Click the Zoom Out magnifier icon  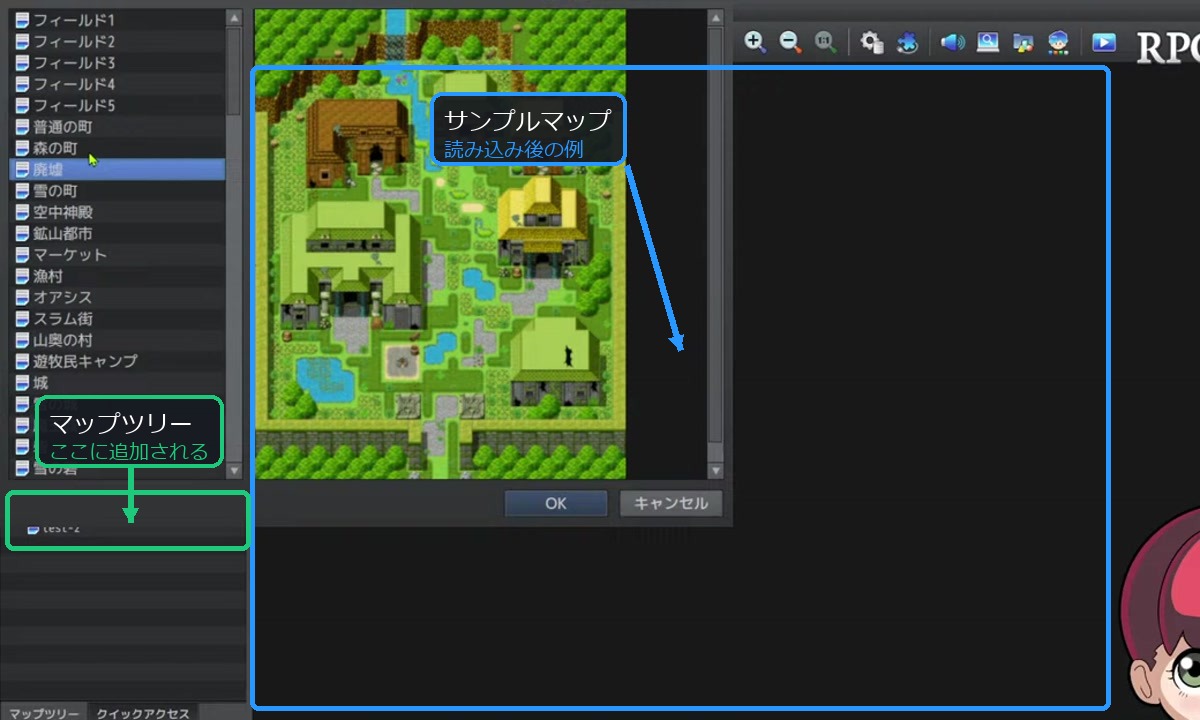790,42
